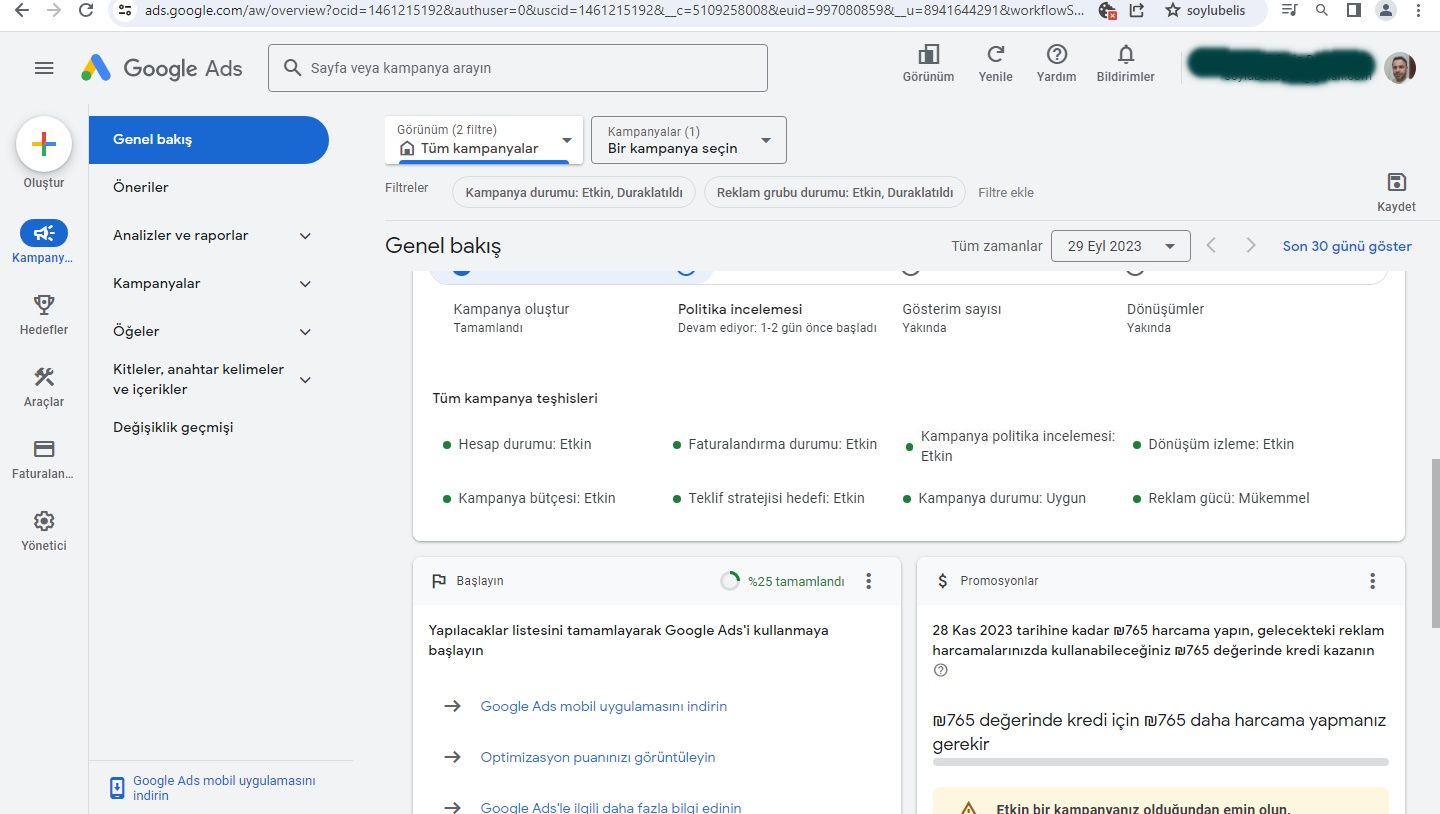Click the ₪765 spending progress bar
Image resolution: width=1440 pixels, height=814 pixels.
click(x=1160, y=762)
